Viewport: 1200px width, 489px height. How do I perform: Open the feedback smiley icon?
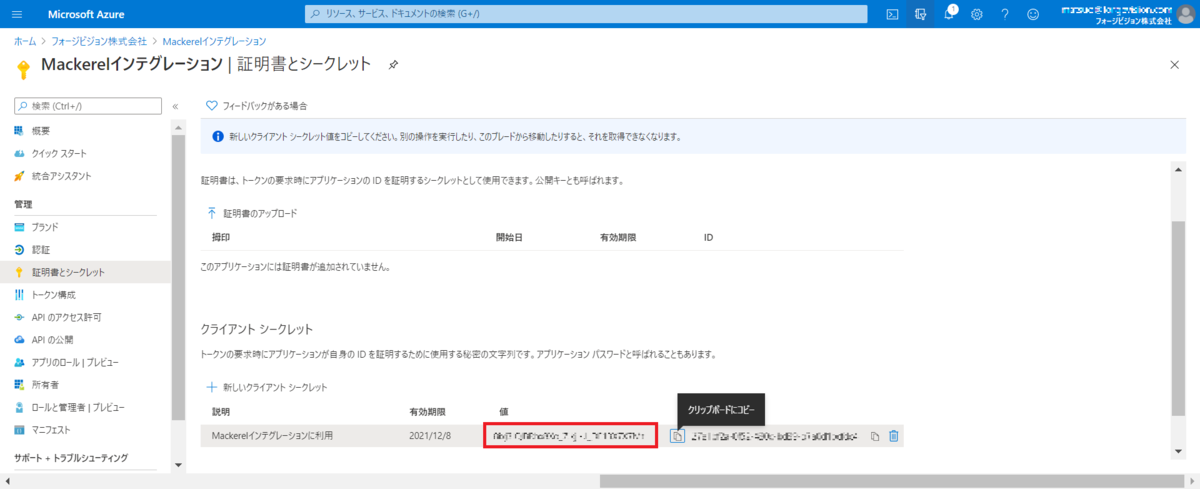tap(1033, 14)
